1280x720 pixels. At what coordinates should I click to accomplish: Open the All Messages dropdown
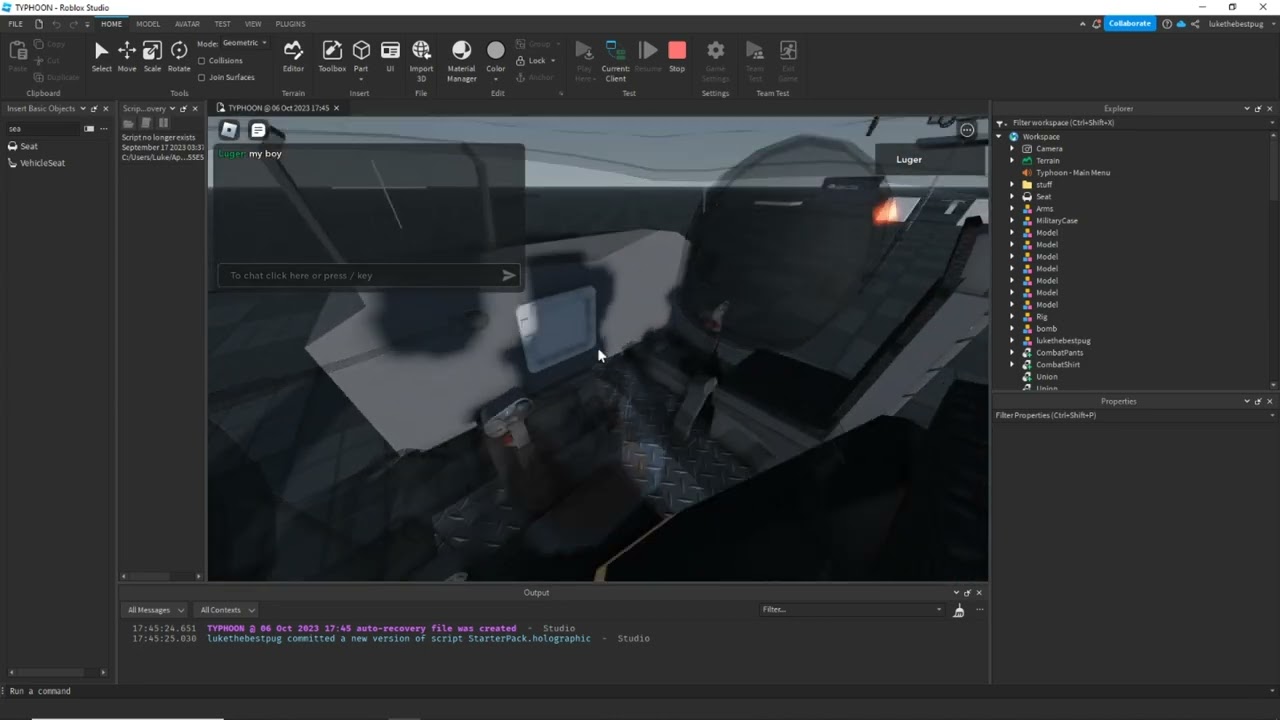(x=155, y=610)
